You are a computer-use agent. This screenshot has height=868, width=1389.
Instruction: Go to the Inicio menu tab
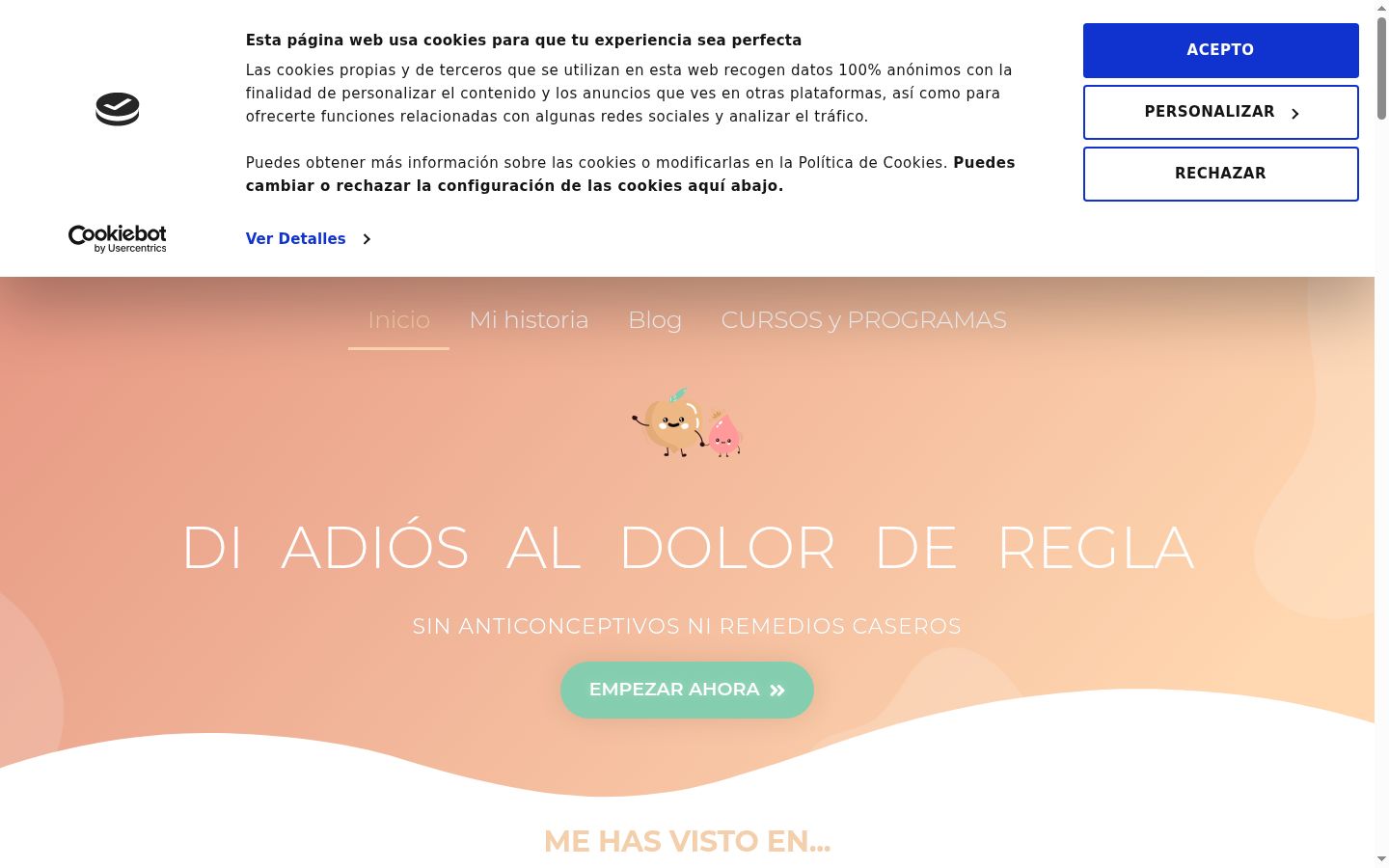(x=398, y=320)
